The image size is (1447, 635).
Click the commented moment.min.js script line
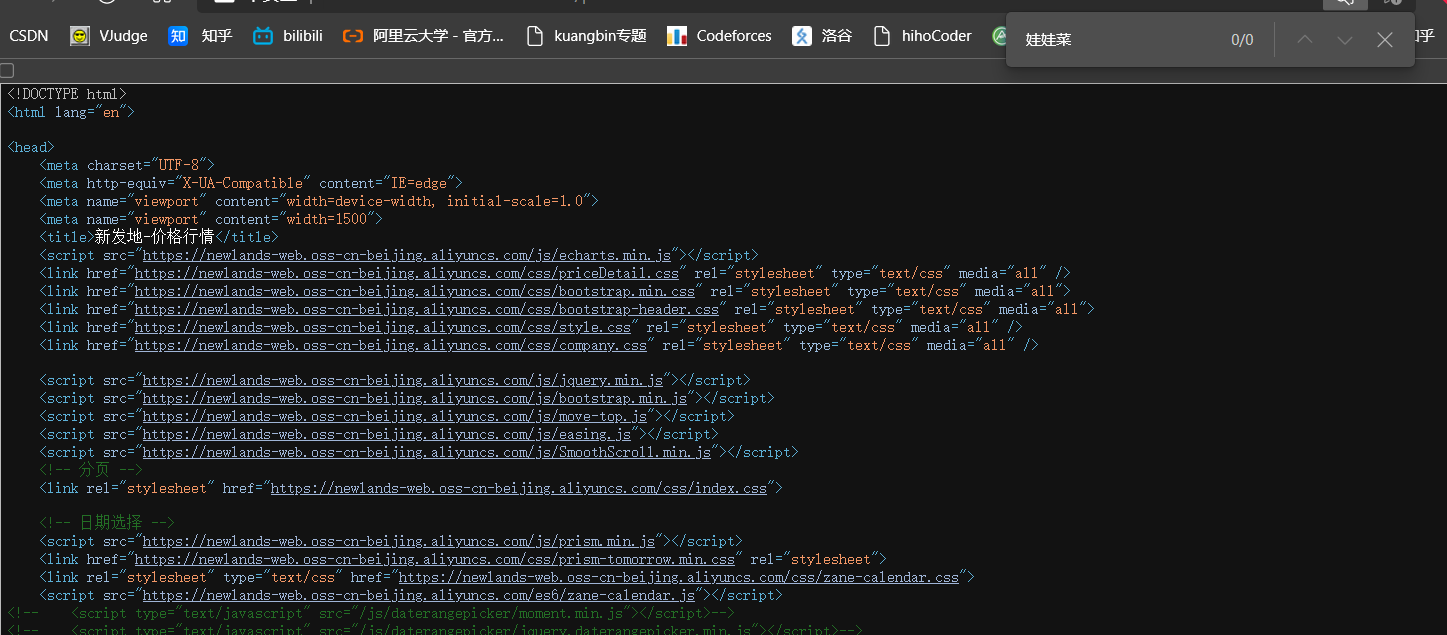tap(371, 613)
